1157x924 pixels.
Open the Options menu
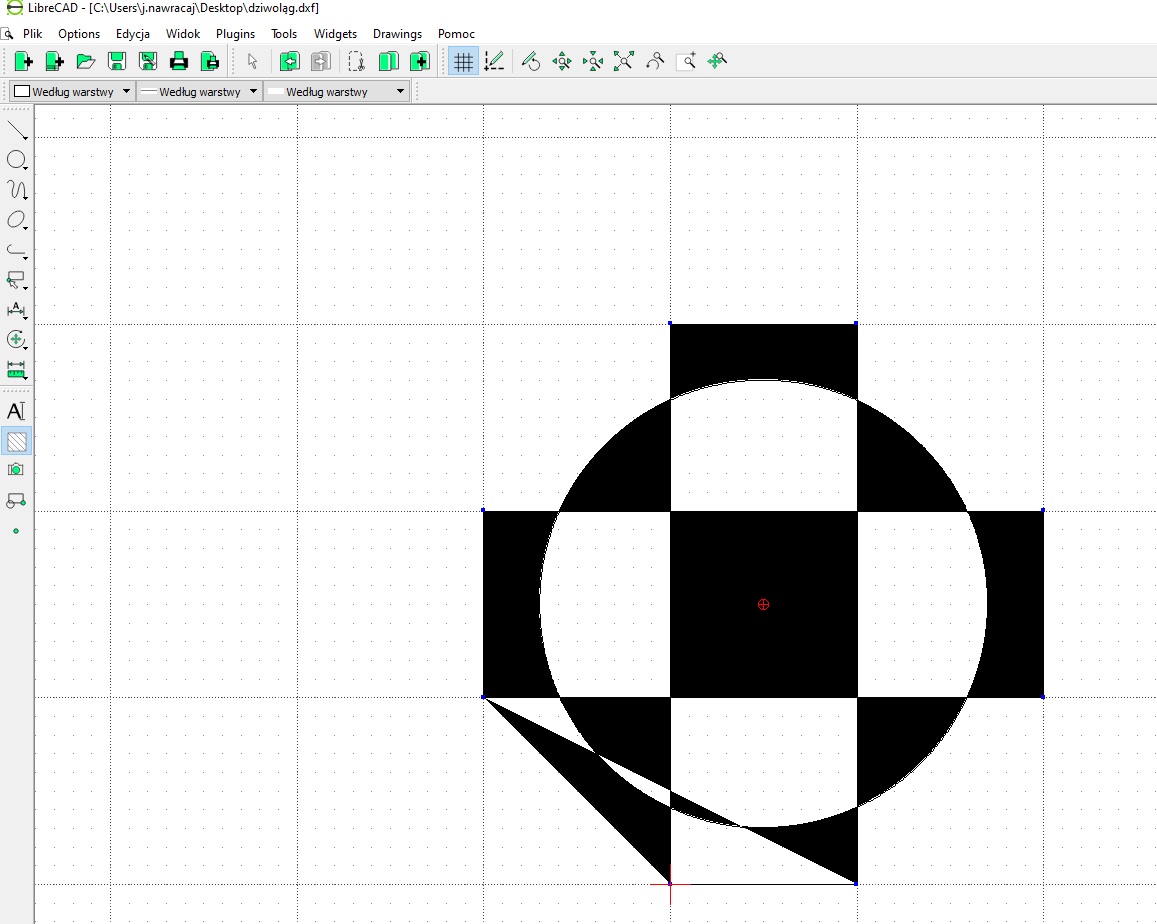click(x=79, y=34)
